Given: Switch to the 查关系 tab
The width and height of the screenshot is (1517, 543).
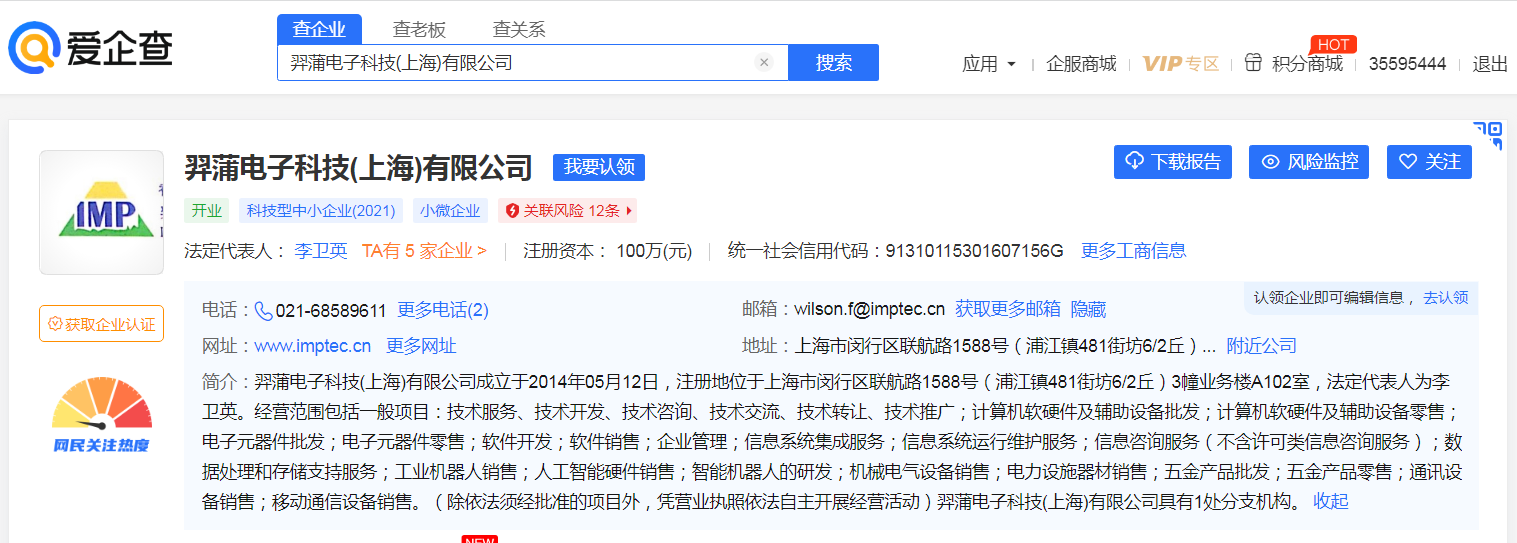Looking at the screenshot, I should 519,29.
